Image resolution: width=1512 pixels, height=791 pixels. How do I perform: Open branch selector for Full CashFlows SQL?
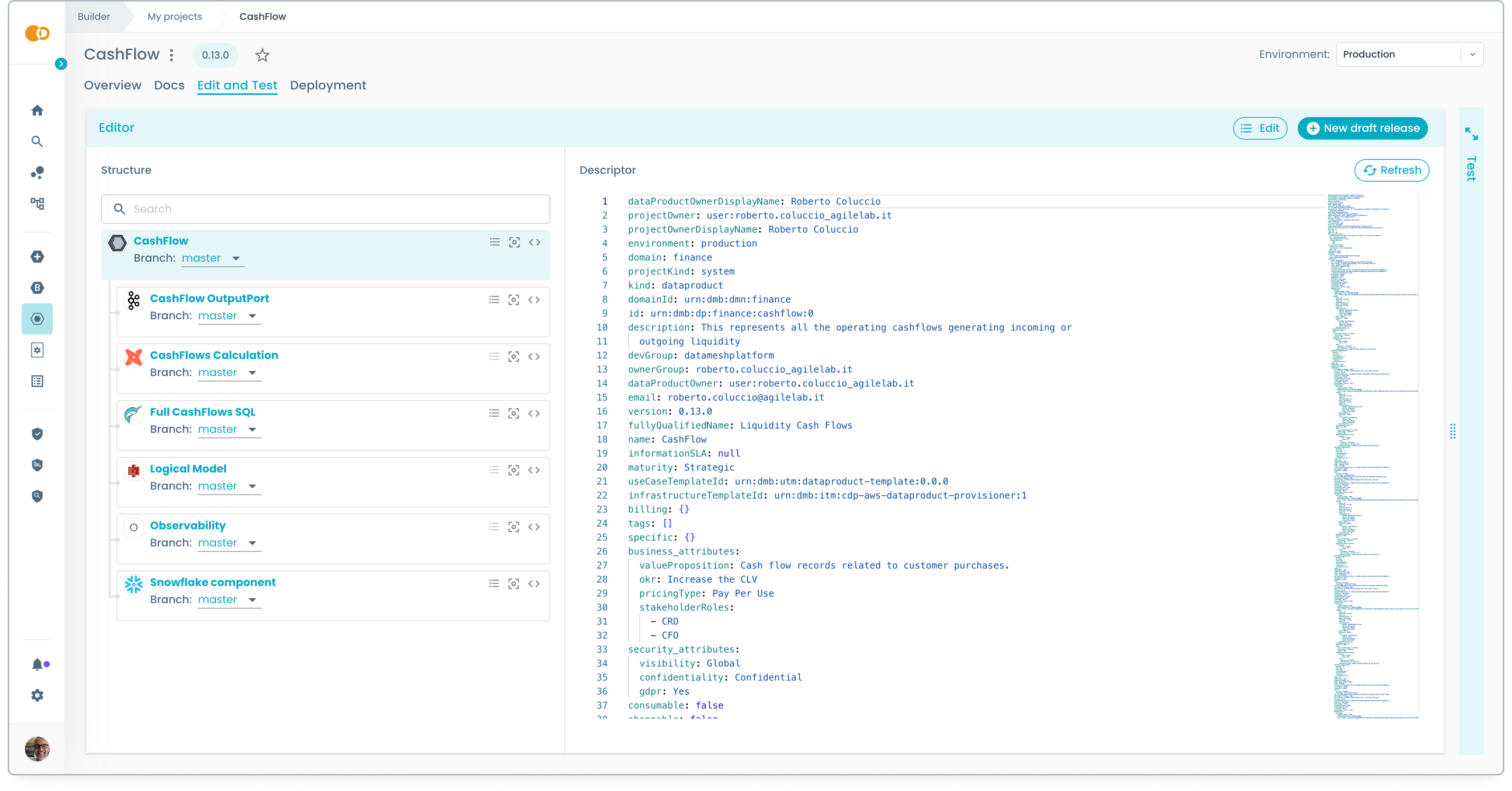tap(228, 429)
